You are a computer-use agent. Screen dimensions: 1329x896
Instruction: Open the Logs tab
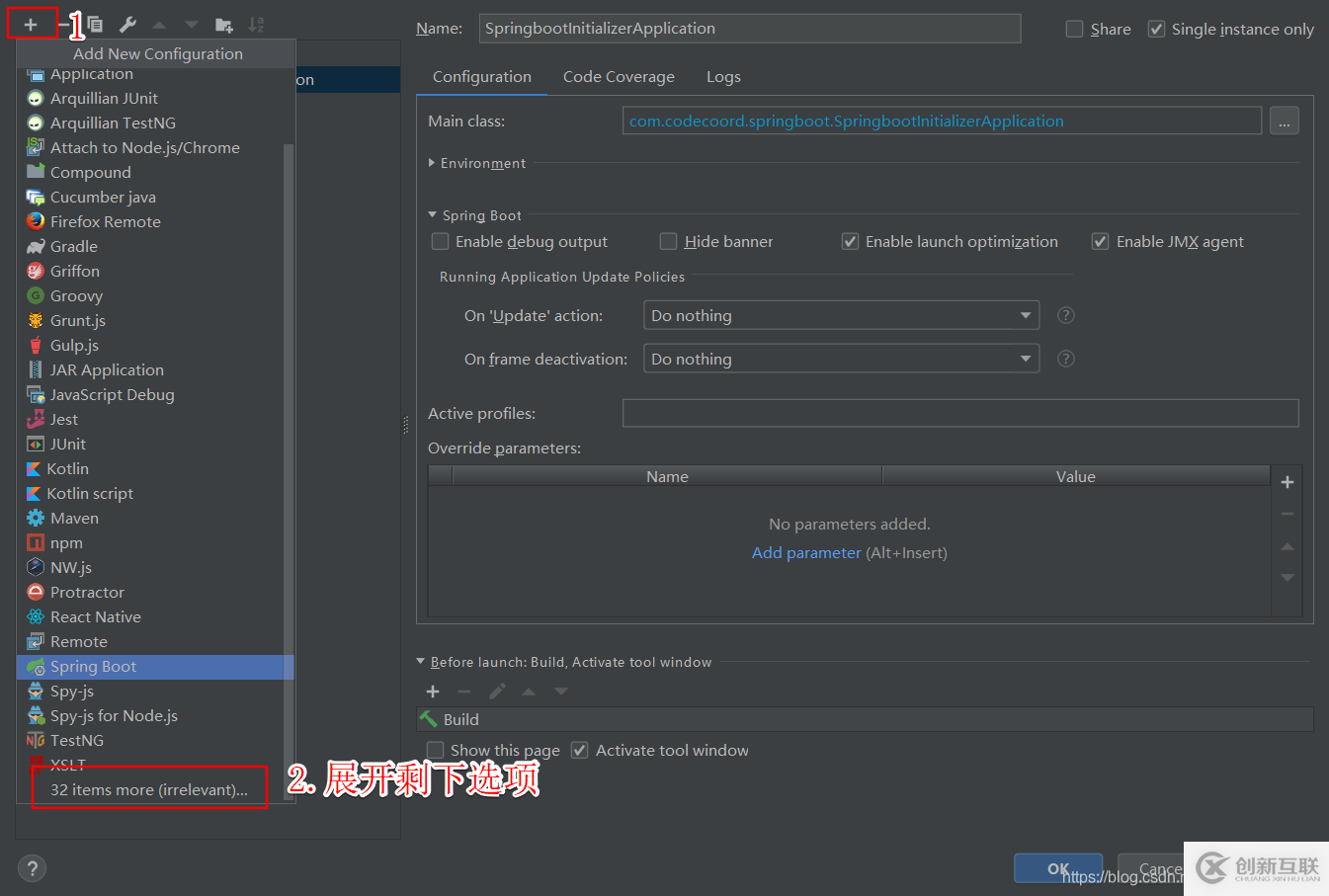point(723,77)
